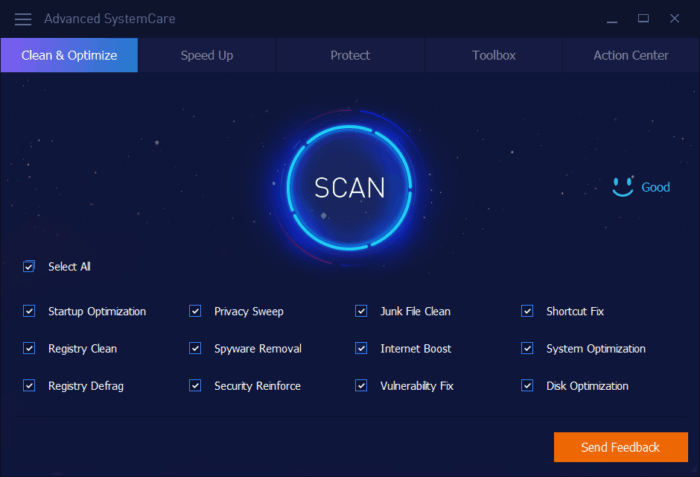Switch to Clean & Optimize tab
Image resolution: width=700 pixels, height=477 pixels.
pos(69,55)
